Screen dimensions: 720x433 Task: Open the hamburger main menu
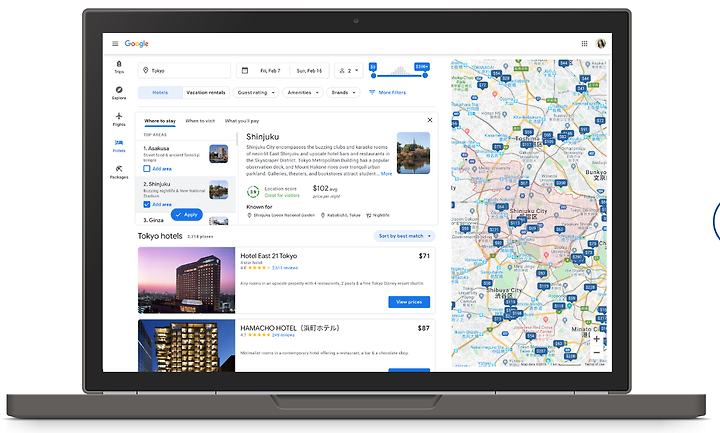pyautogui.click(x=115, y=44)
